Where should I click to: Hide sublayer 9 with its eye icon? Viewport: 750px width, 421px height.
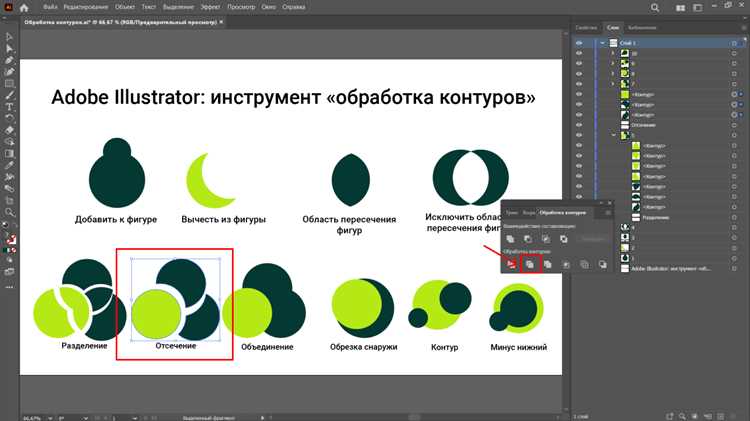pos(579,63)
